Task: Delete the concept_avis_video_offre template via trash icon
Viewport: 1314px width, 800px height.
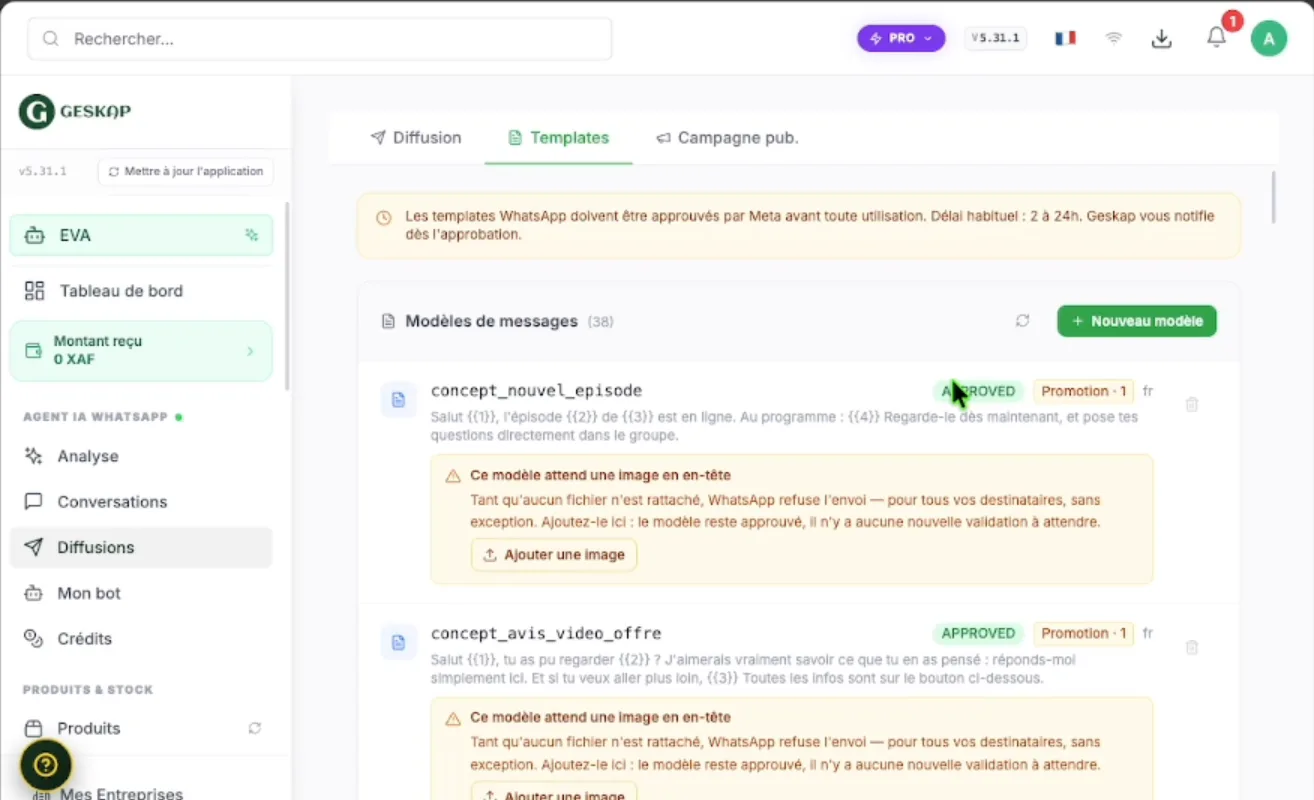Action: click(x=1192, y=647)
